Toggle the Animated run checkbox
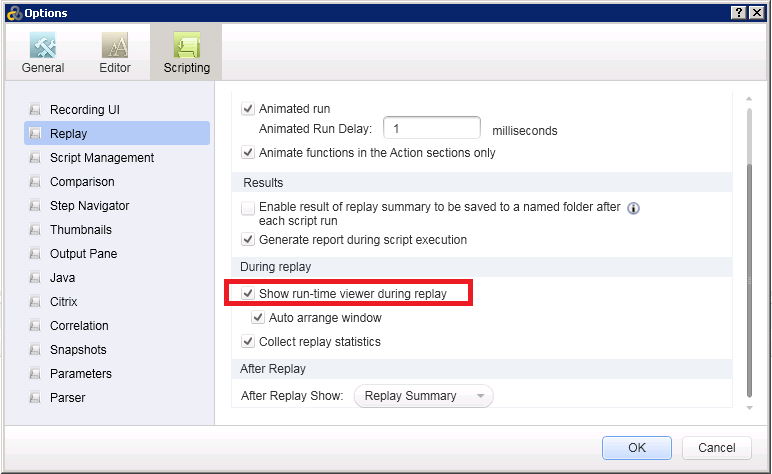 click(x=248, y=109)
